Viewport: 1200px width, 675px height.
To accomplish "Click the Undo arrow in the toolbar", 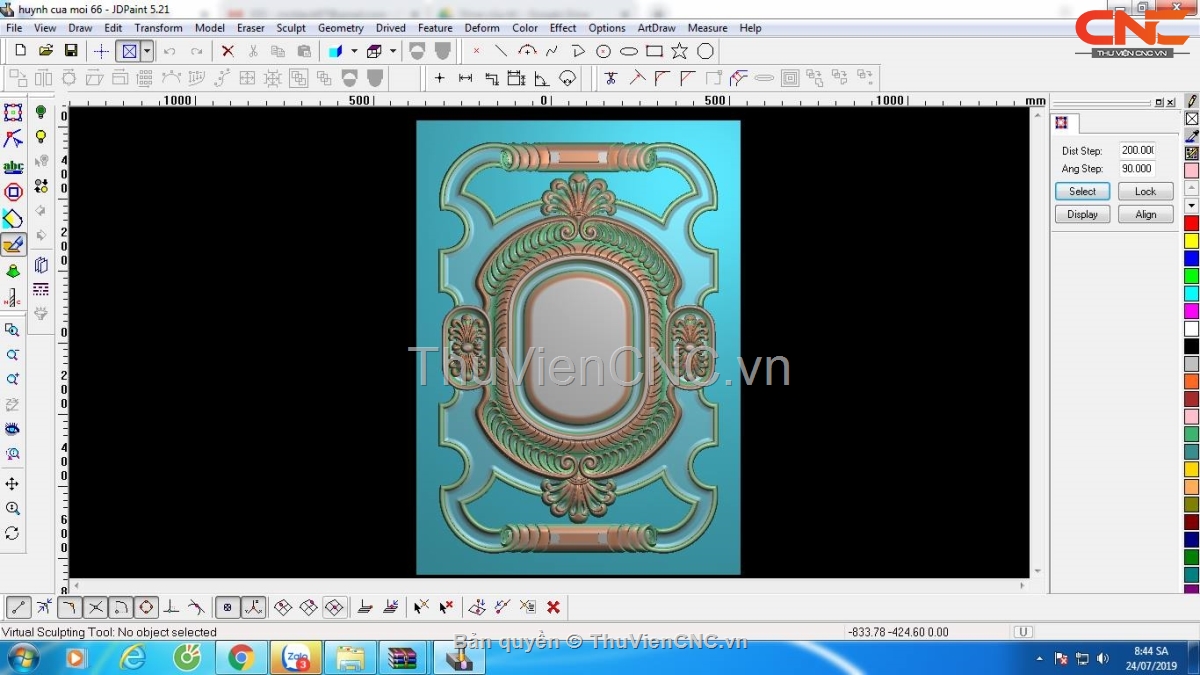I will tap(170, 51).
